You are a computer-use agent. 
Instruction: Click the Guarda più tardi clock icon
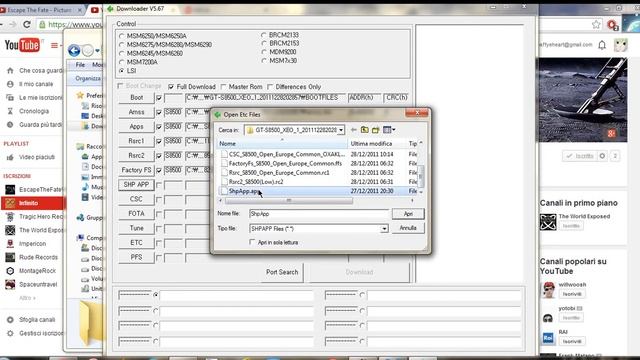[10, 125]
